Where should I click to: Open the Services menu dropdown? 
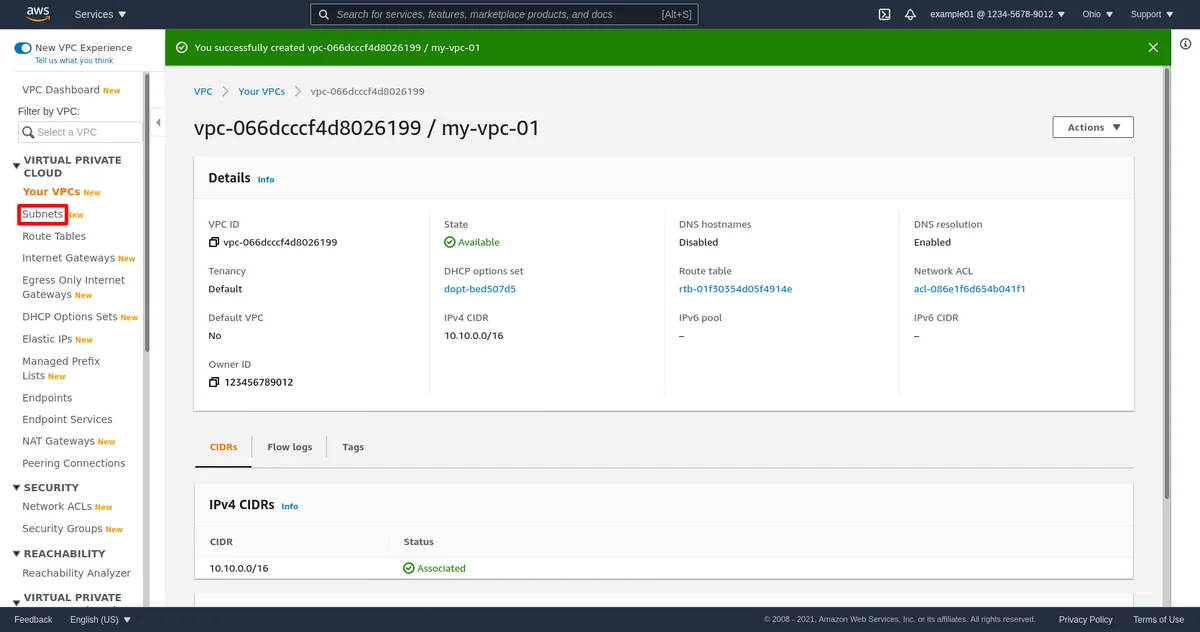[100, 14]
